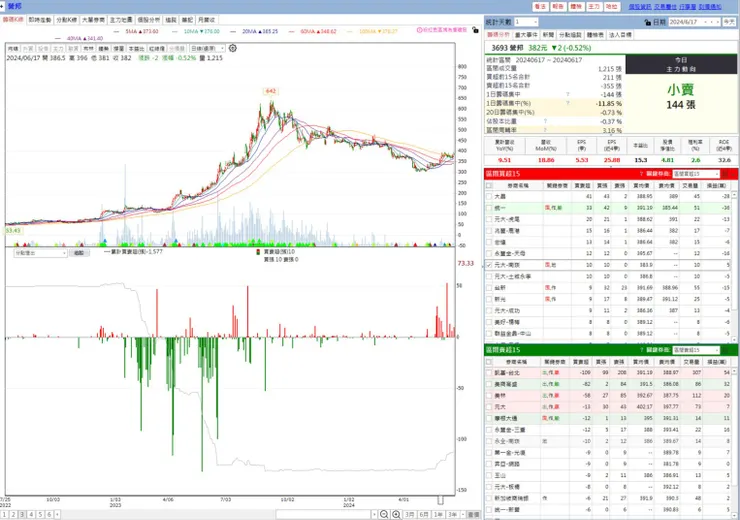Screen dimensions: 740x520
Task: Uncheck the 元大-南崁 broker row checkbox
Action: (489, 265)
